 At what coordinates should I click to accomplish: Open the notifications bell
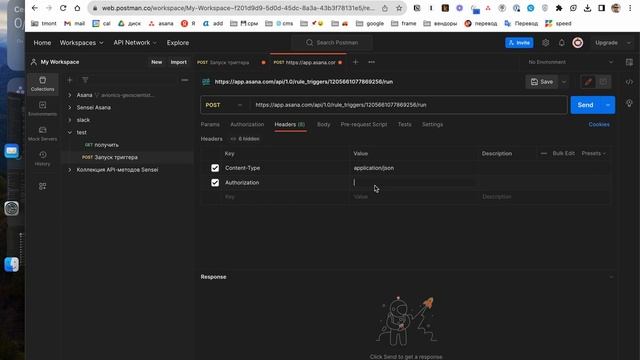[562, 43]
